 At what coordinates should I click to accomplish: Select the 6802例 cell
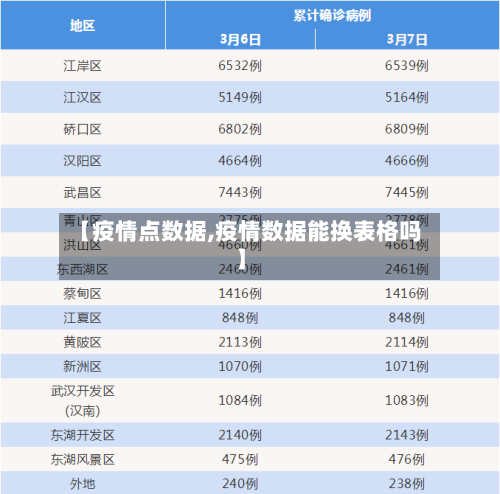click(240, 129)
